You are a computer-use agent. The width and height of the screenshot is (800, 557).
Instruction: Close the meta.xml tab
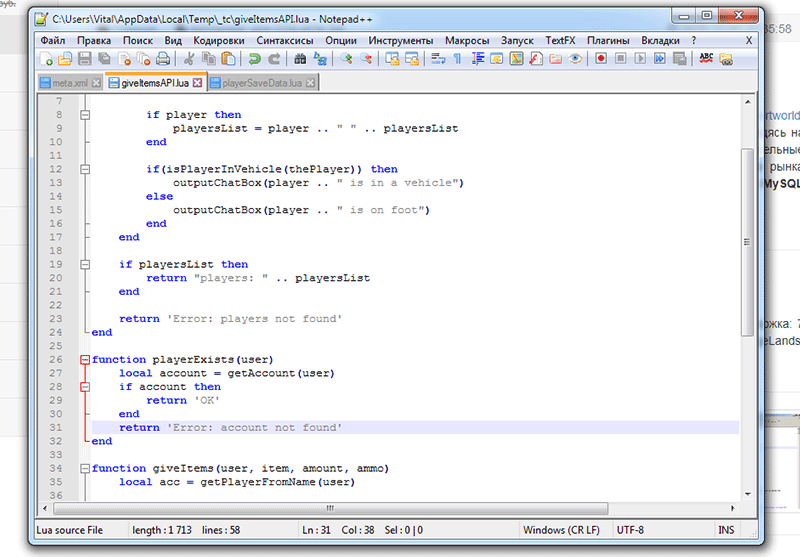95,82
